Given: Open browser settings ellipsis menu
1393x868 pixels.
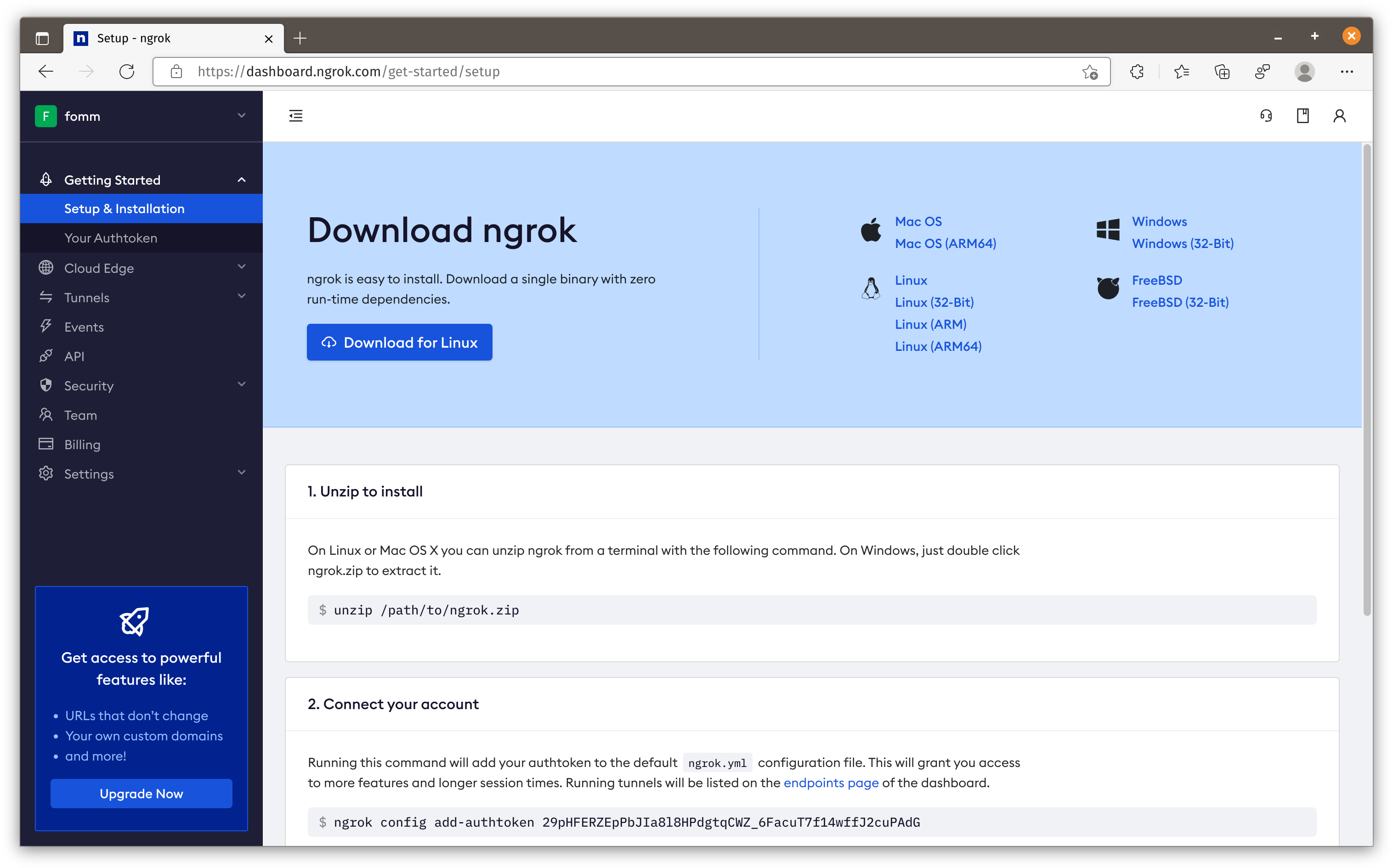Looking at the screenshot, I should click(1347, 72).
